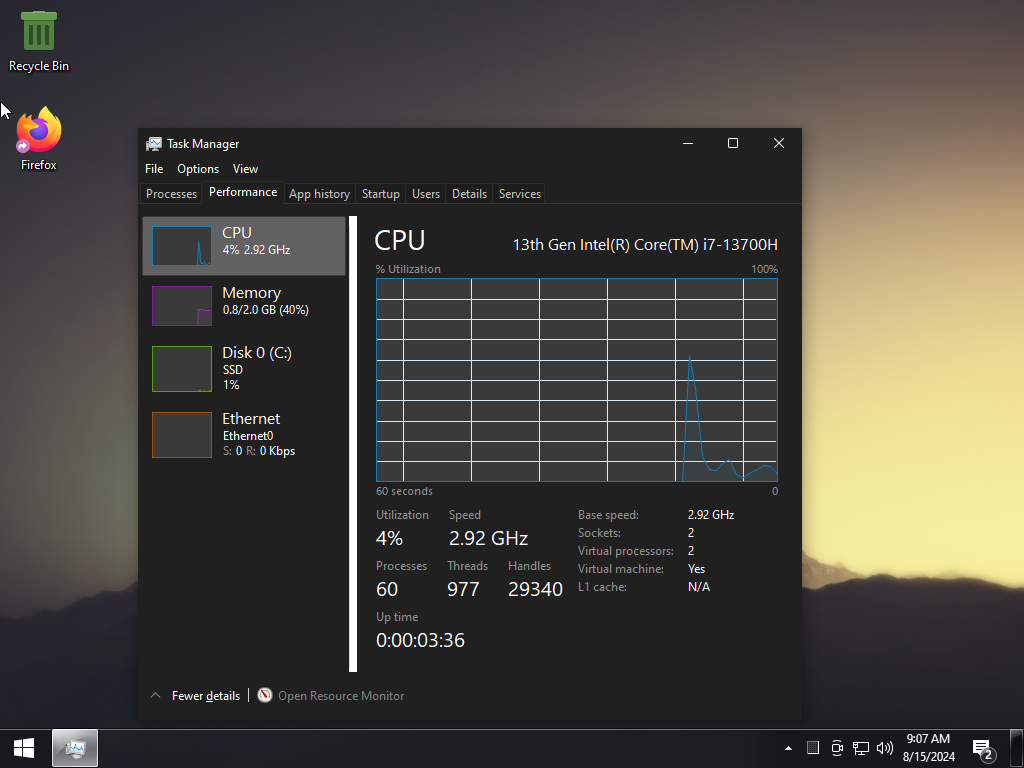Click the taskbar clock and date
The width and height of the screenshot is (1024, 768).
tap(927, 748)
